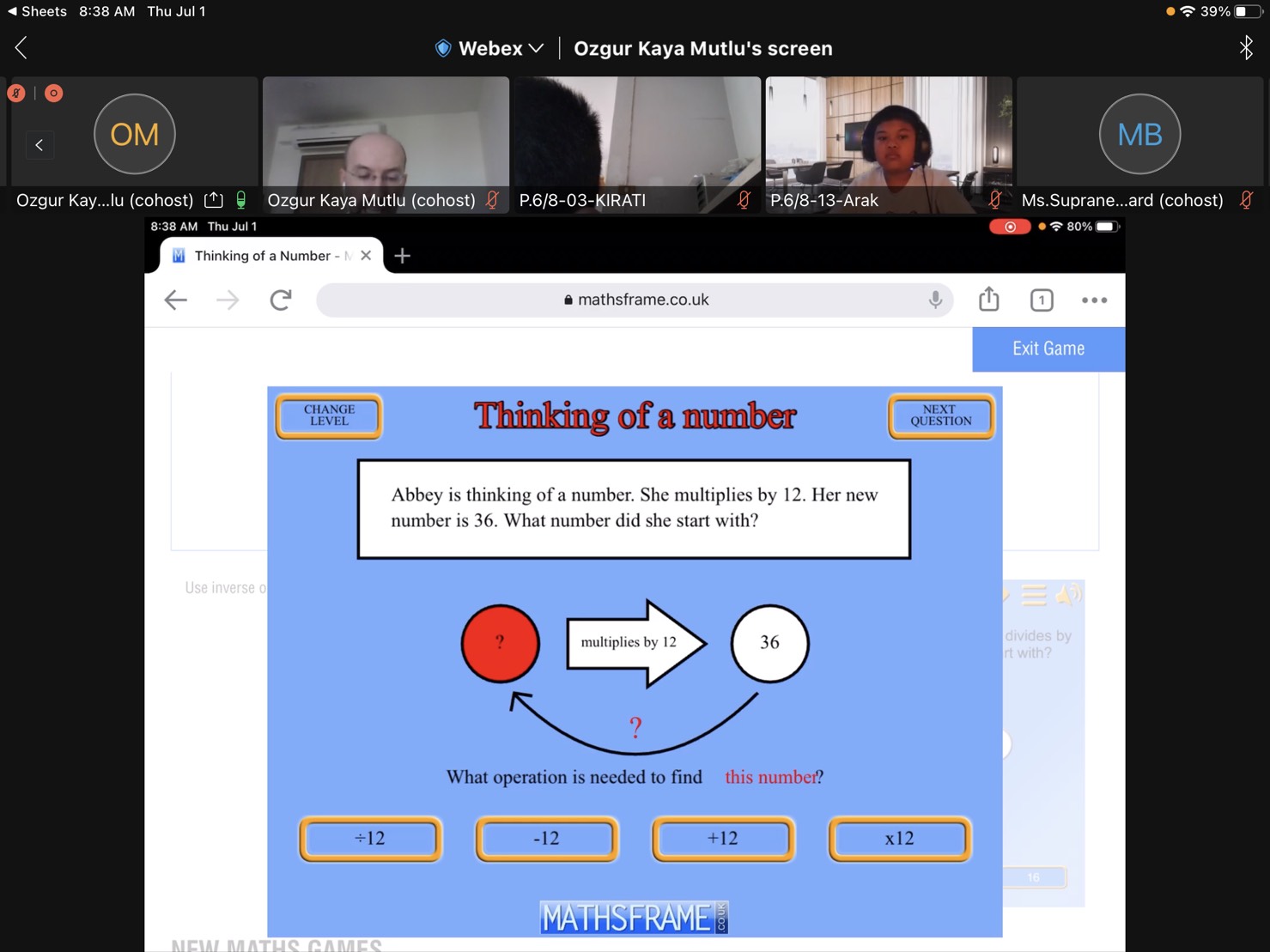Click the Next Question button

coord(941,416)
